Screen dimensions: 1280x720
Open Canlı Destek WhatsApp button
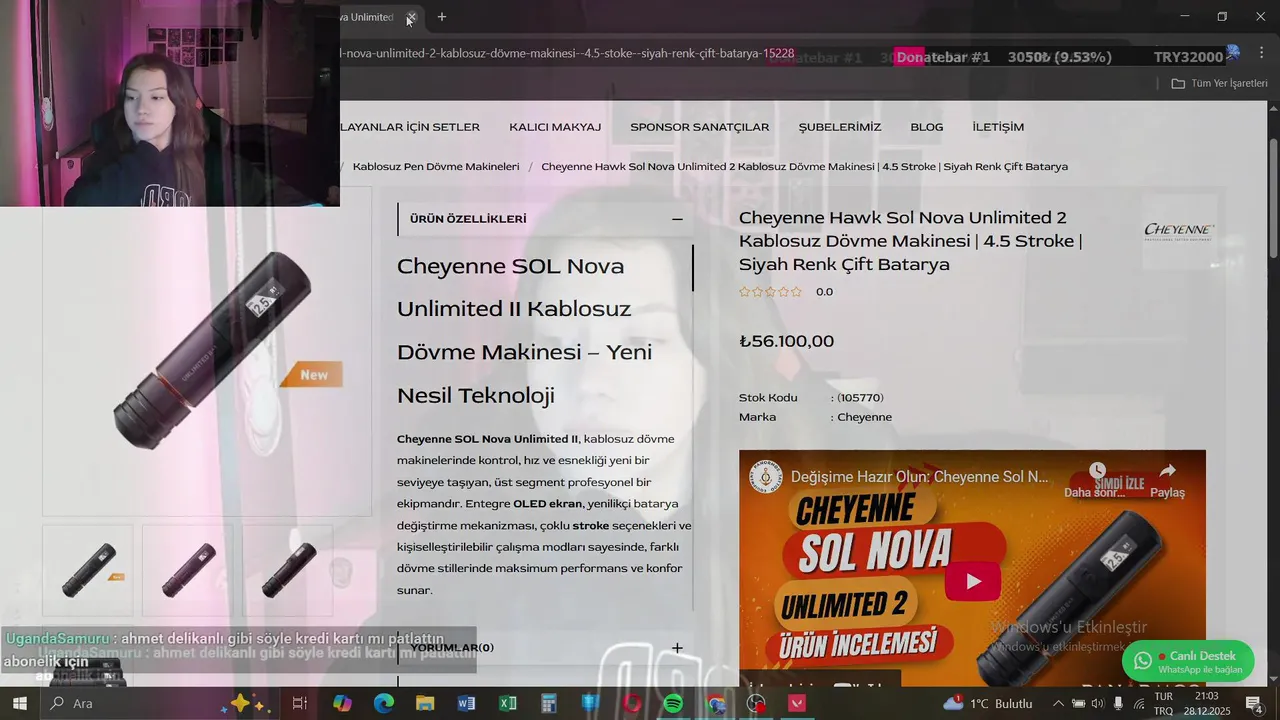point(1188,661)
